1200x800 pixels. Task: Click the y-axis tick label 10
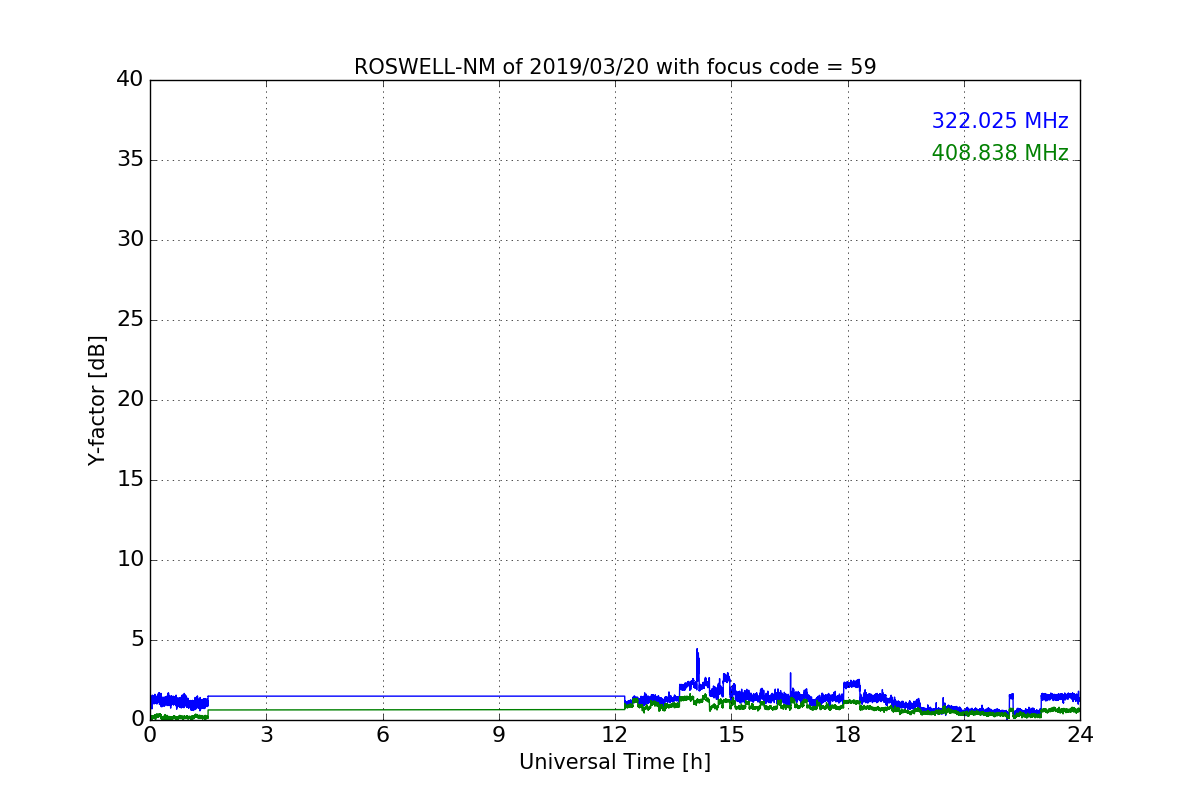[130, 560]
